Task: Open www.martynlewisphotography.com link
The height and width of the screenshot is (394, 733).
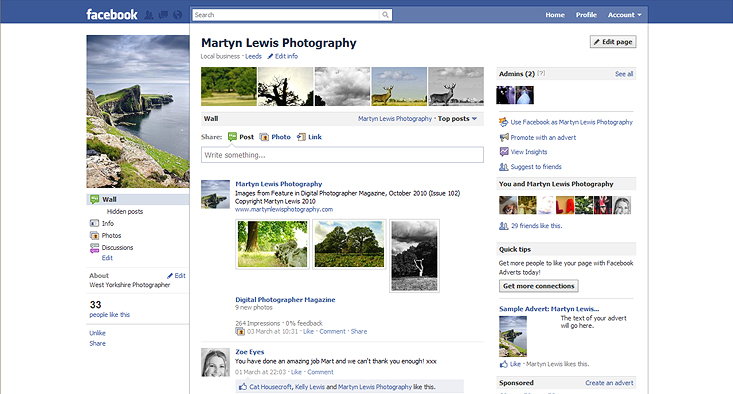Action: tap(284, 209)
